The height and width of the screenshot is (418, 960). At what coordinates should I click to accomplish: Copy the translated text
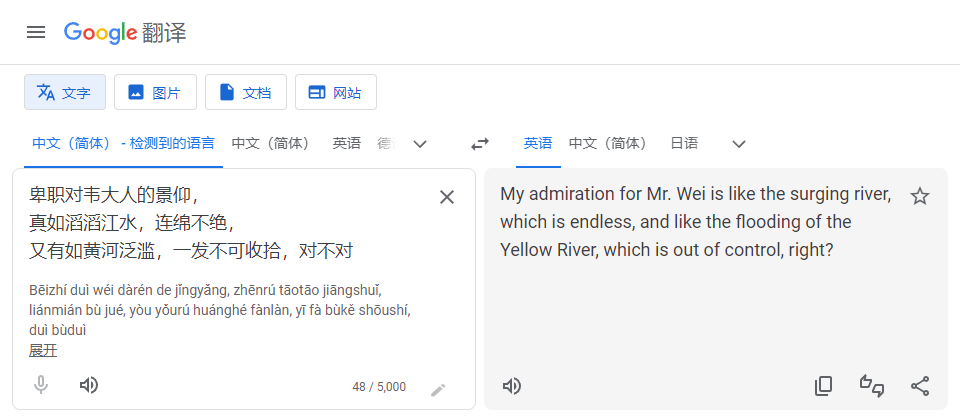tap(823, 386)
